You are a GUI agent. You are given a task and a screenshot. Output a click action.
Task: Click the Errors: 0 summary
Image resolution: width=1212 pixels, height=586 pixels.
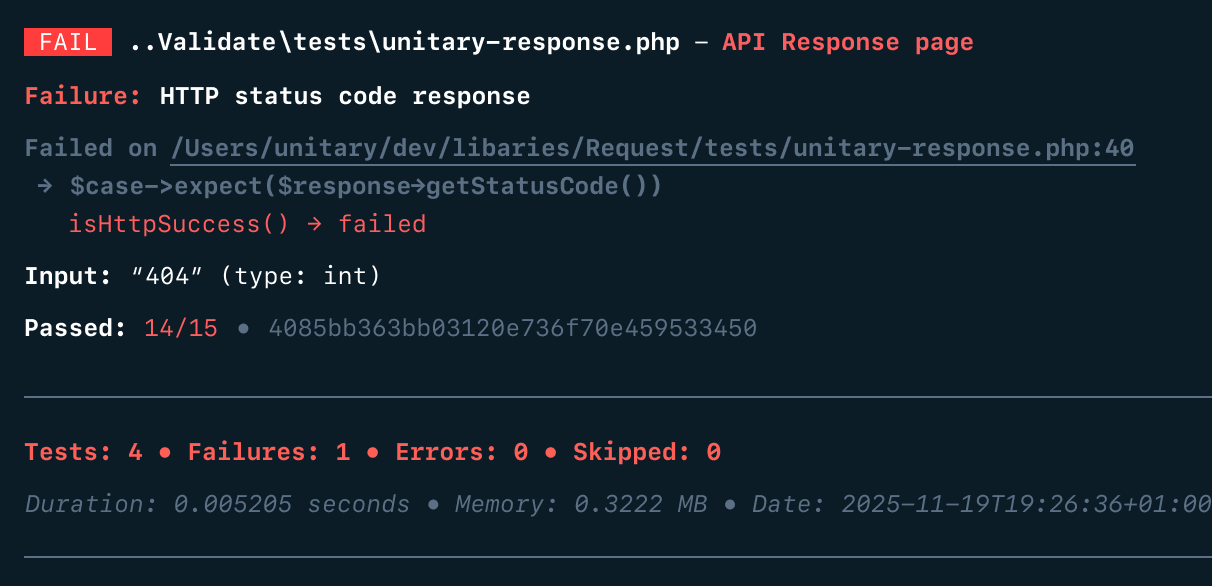click(x=461, y=452)
